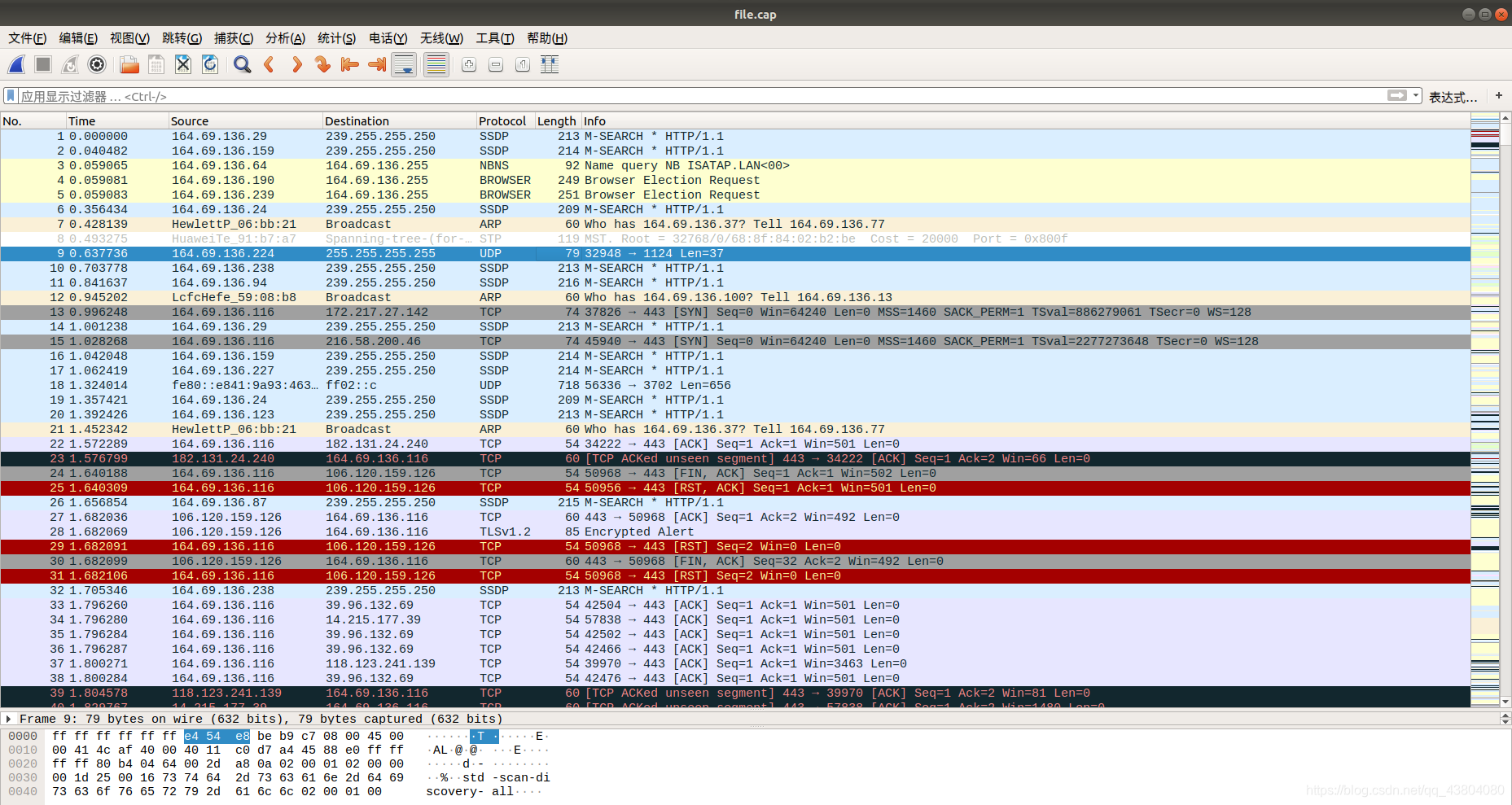Open the 表达式 expression builder
The width and height of the screenshot is (1512, 805).
point(1453,97)
